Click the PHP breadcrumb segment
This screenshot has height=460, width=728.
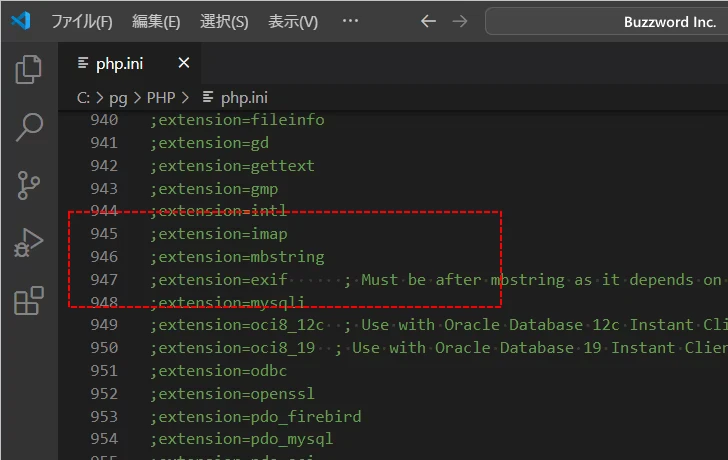(x=161, y=98)
